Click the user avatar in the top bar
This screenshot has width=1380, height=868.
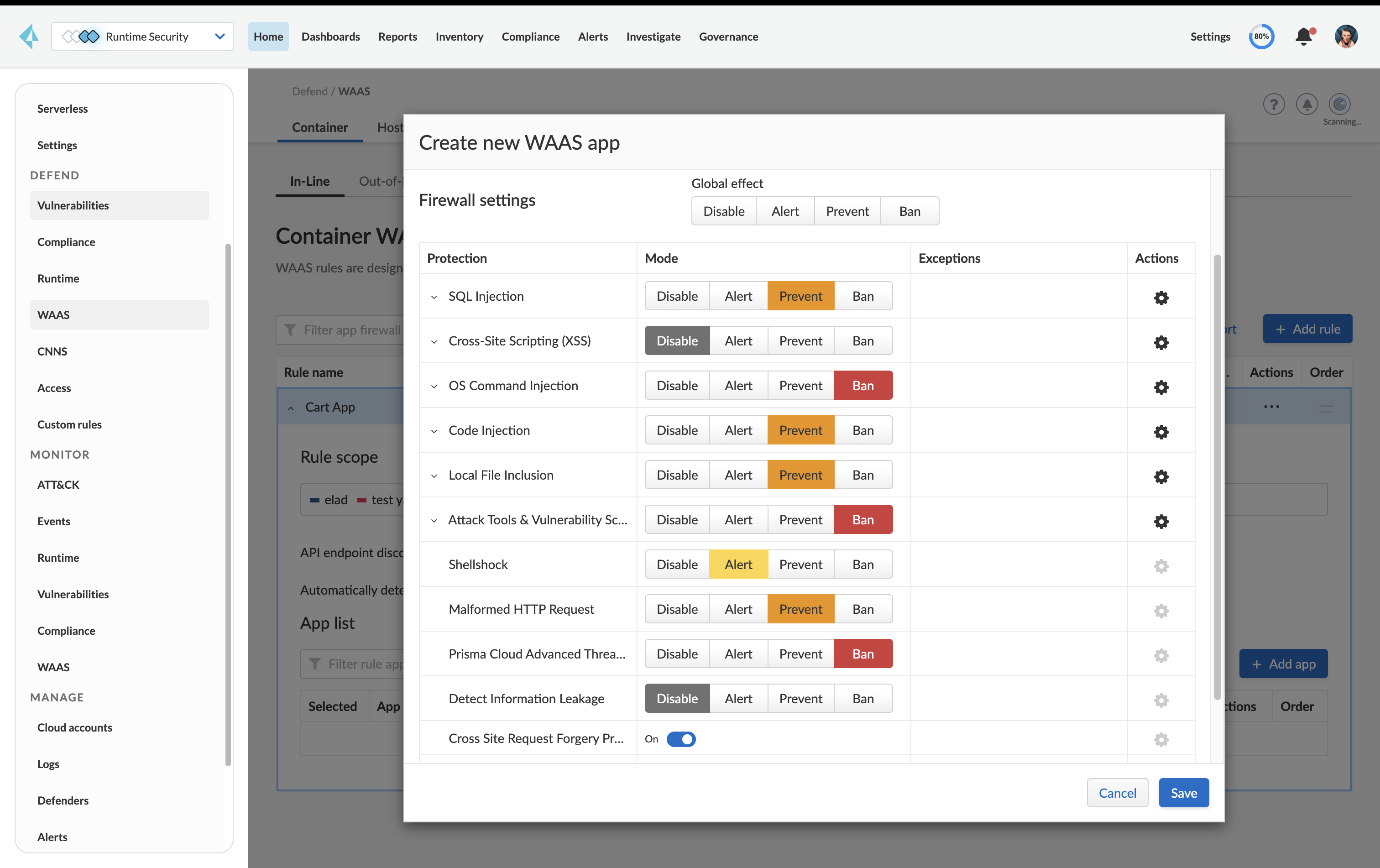[x=1347, y=36]
